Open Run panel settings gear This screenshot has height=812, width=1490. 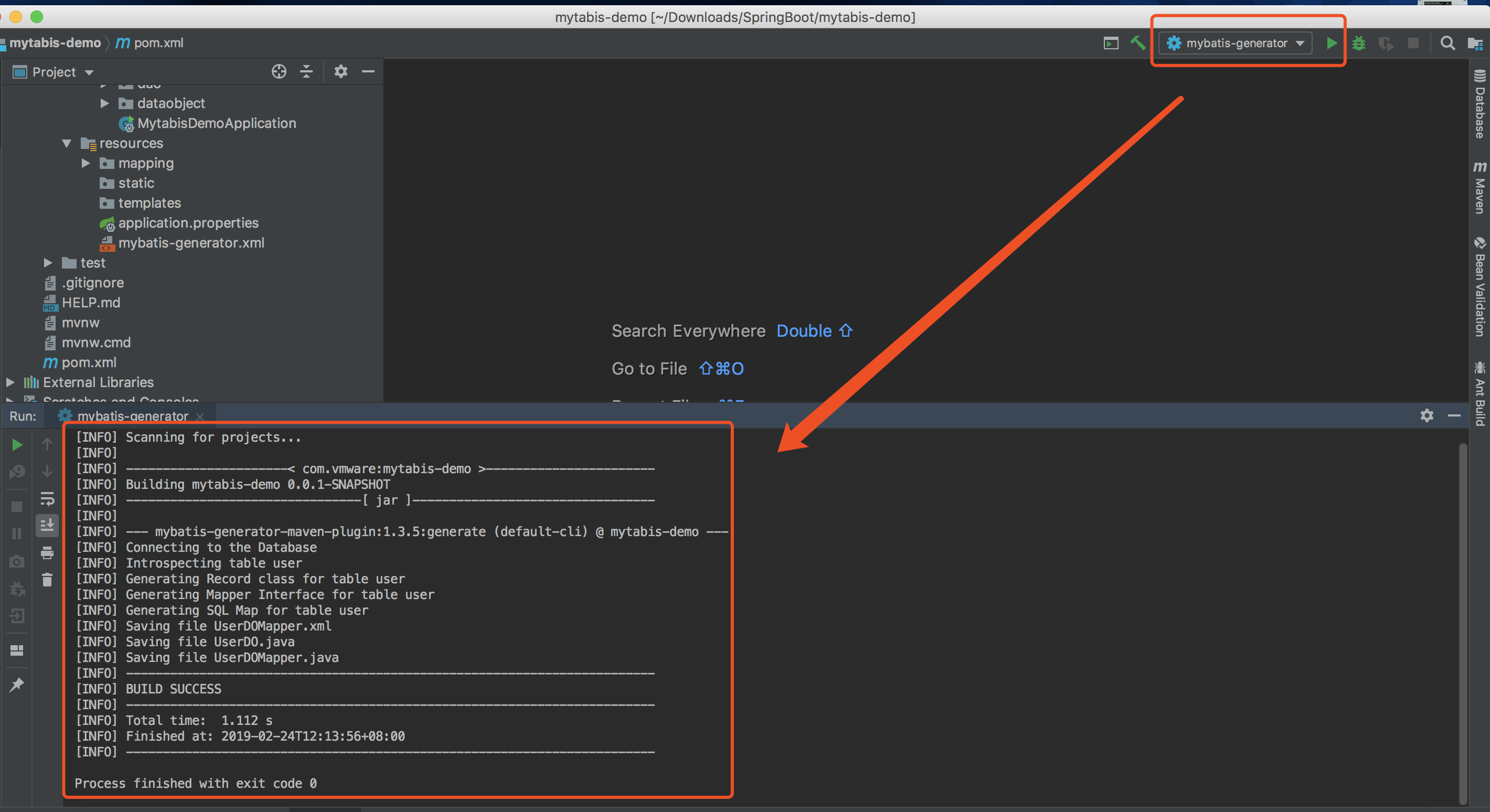click(1427, 416)
